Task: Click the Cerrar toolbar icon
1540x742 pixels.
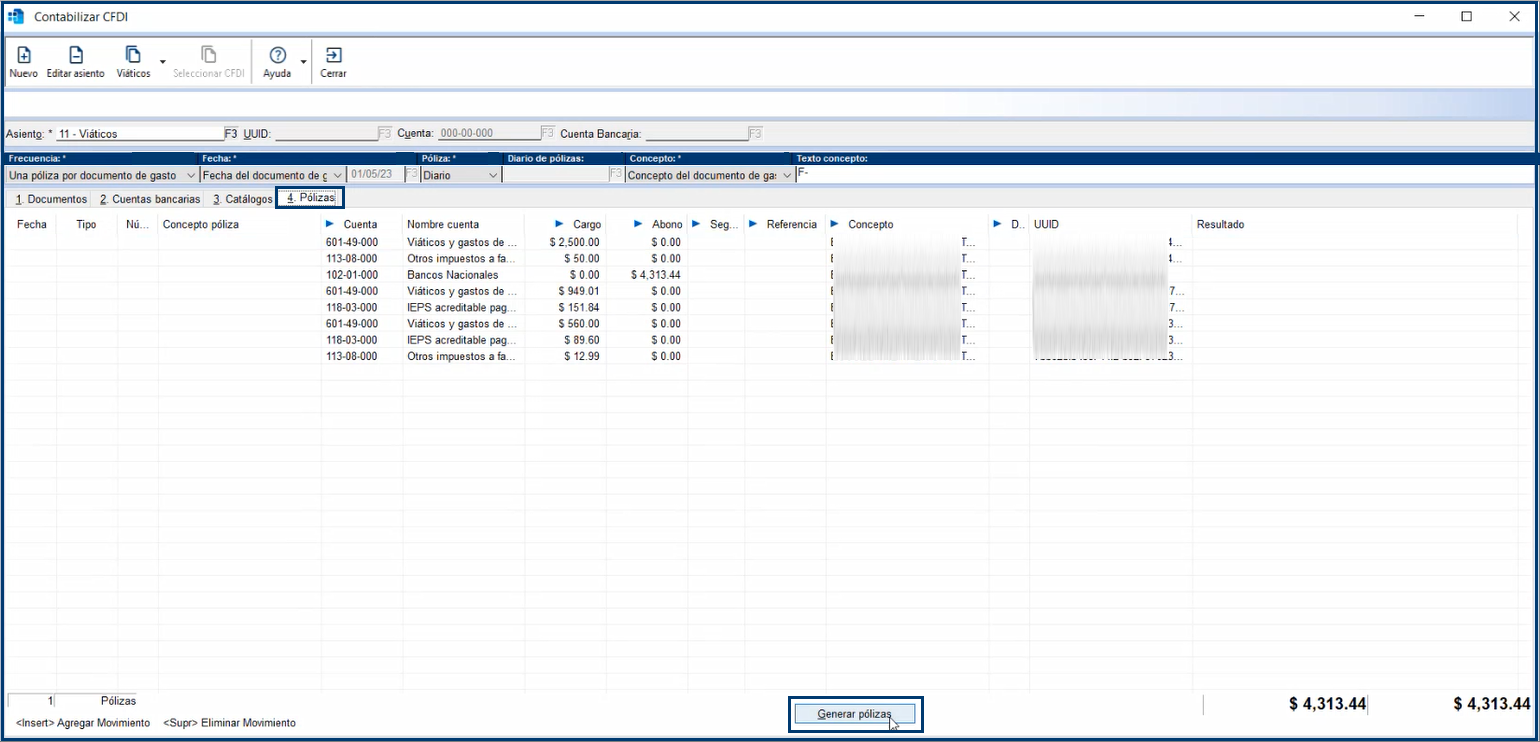Action: [x=333, y=56]
